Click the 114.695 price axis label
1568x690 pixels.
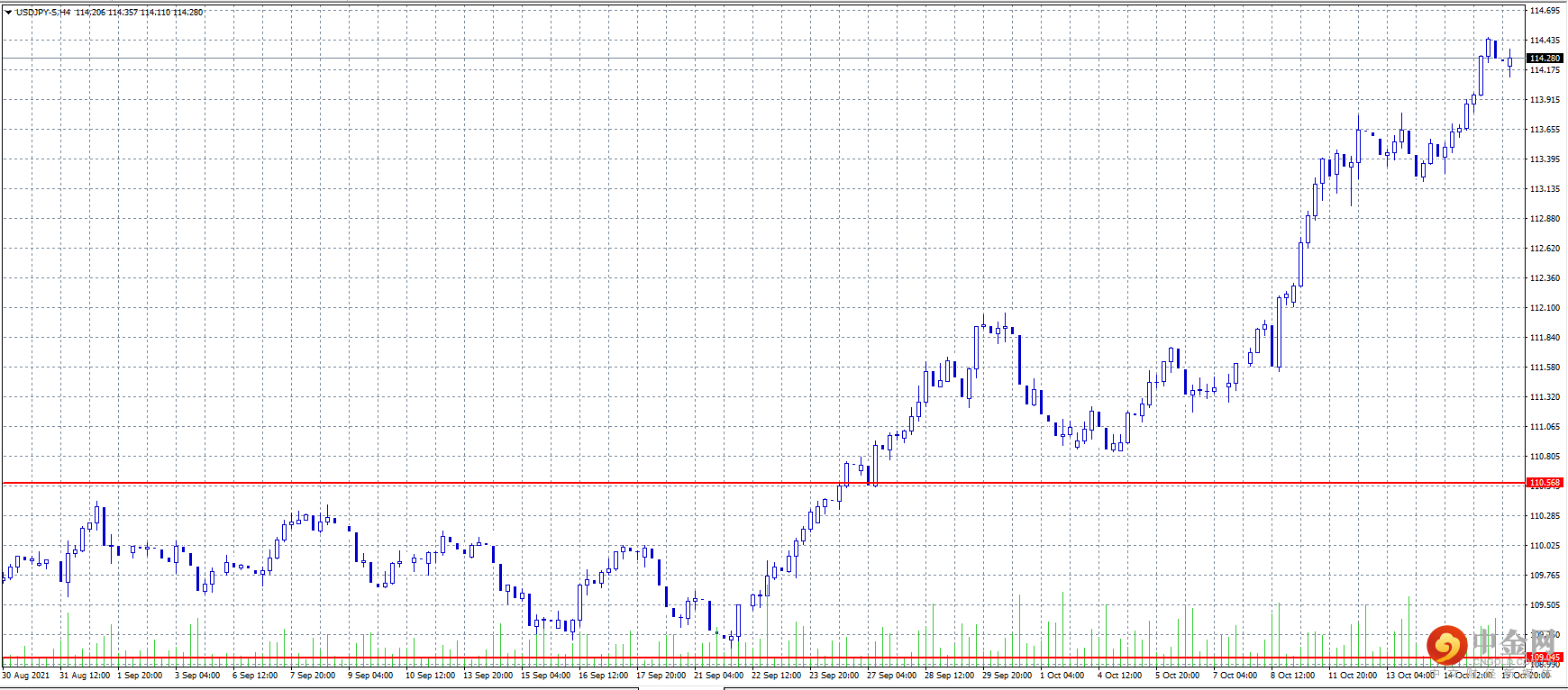1545,11
